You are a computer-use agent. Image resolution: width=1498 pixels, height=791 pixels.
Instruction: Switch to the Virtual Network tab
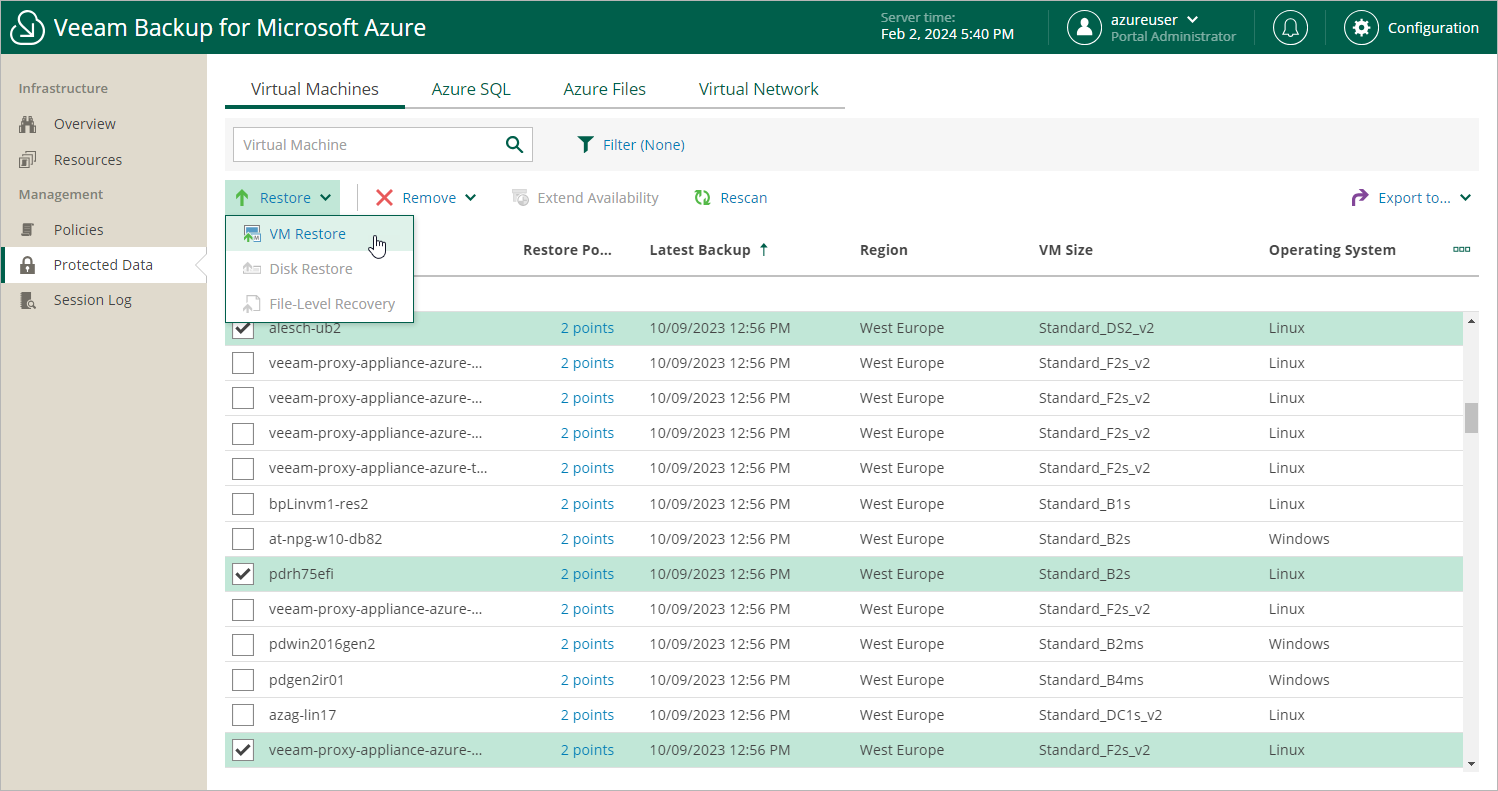coord(758,89)
